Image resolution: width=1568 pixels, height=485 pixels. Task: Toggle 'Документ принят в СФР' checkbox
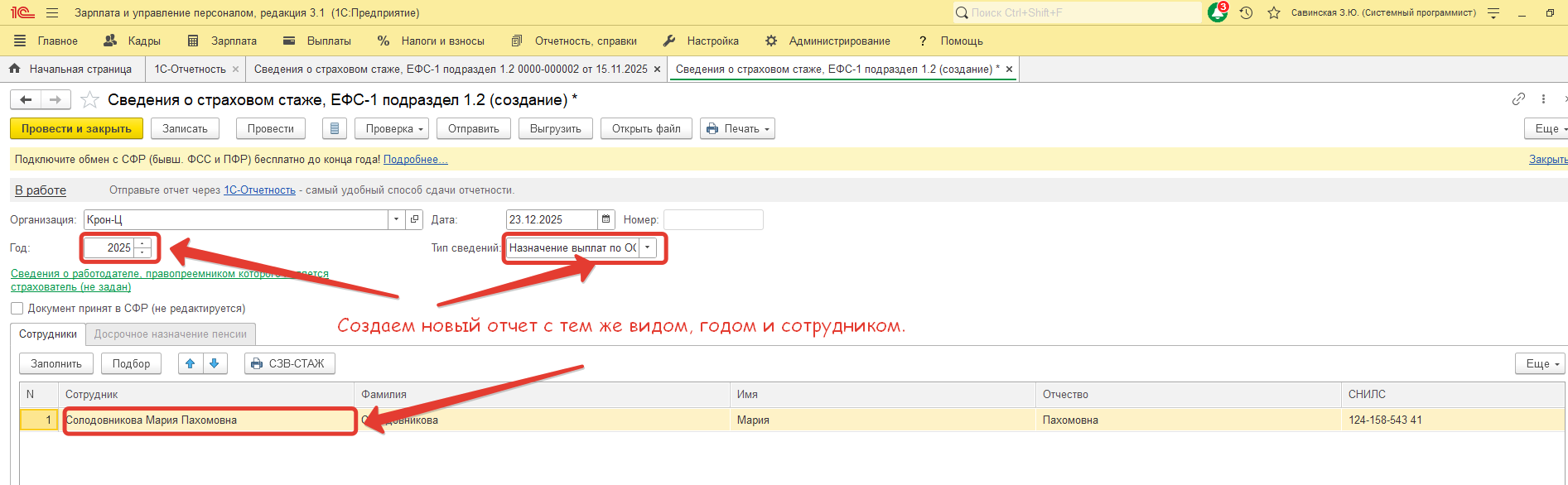coord(17,309)
